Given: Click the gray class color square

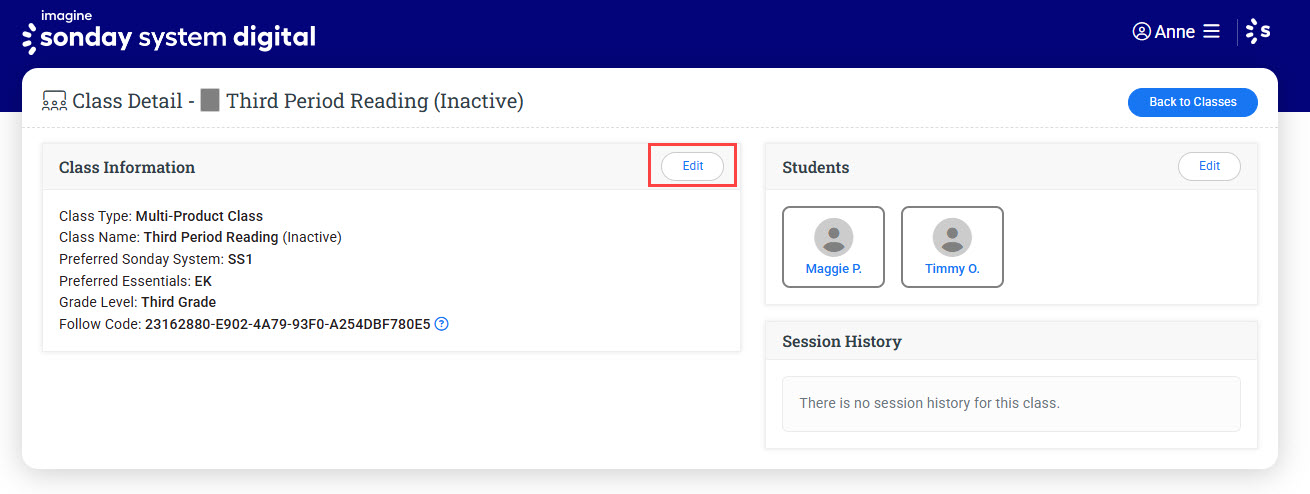Looking at the screenshot, I should click(x=210, y=101).
